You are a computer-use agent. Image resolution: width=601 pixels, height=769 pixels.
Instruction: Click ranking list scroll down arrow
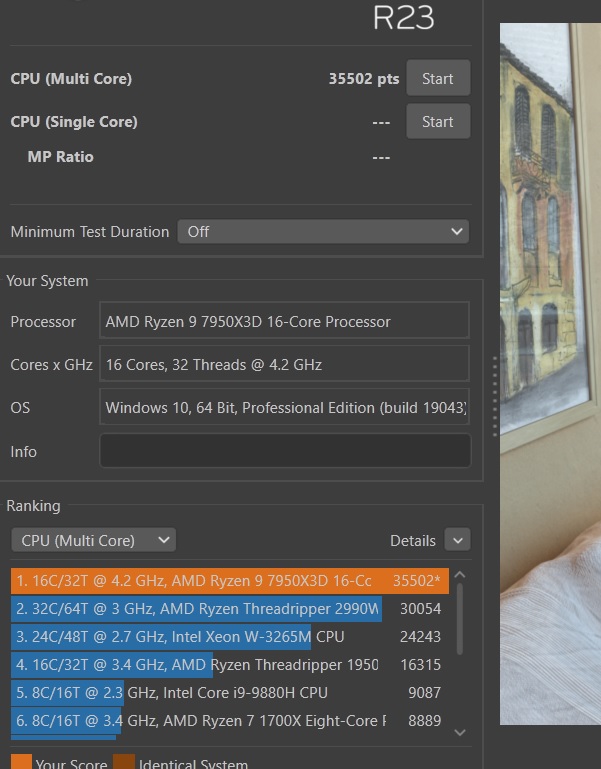[x=460, y=733]
